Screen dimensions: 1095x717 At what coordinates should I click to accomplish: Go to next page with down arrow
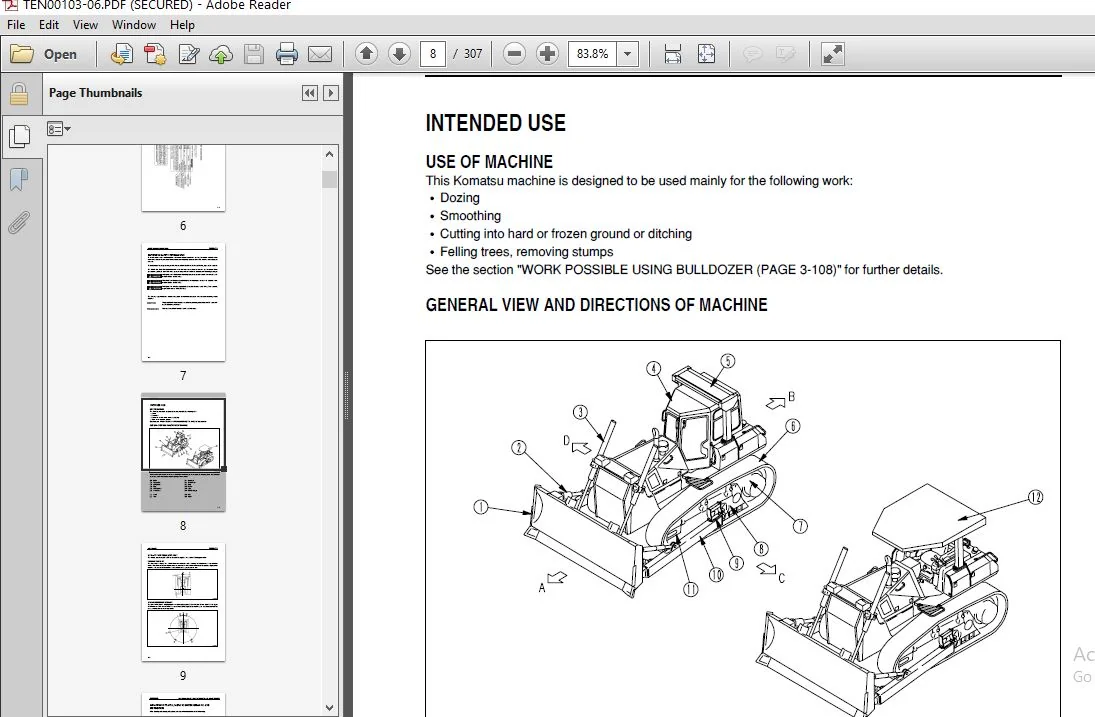(x=399, y=54)
